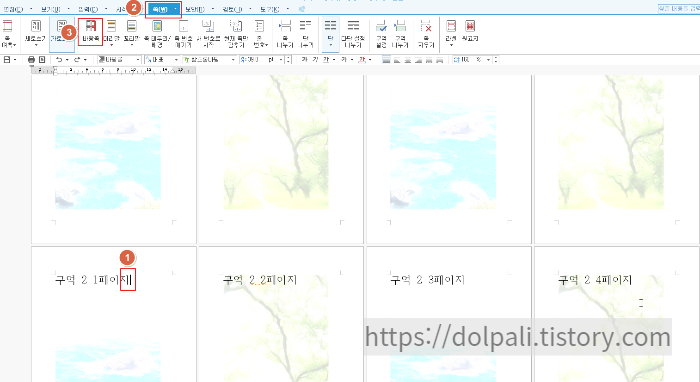This screenshot has height=382, width=700.
Task: Adjust font size with the stepper
Action: coord(288,59)
